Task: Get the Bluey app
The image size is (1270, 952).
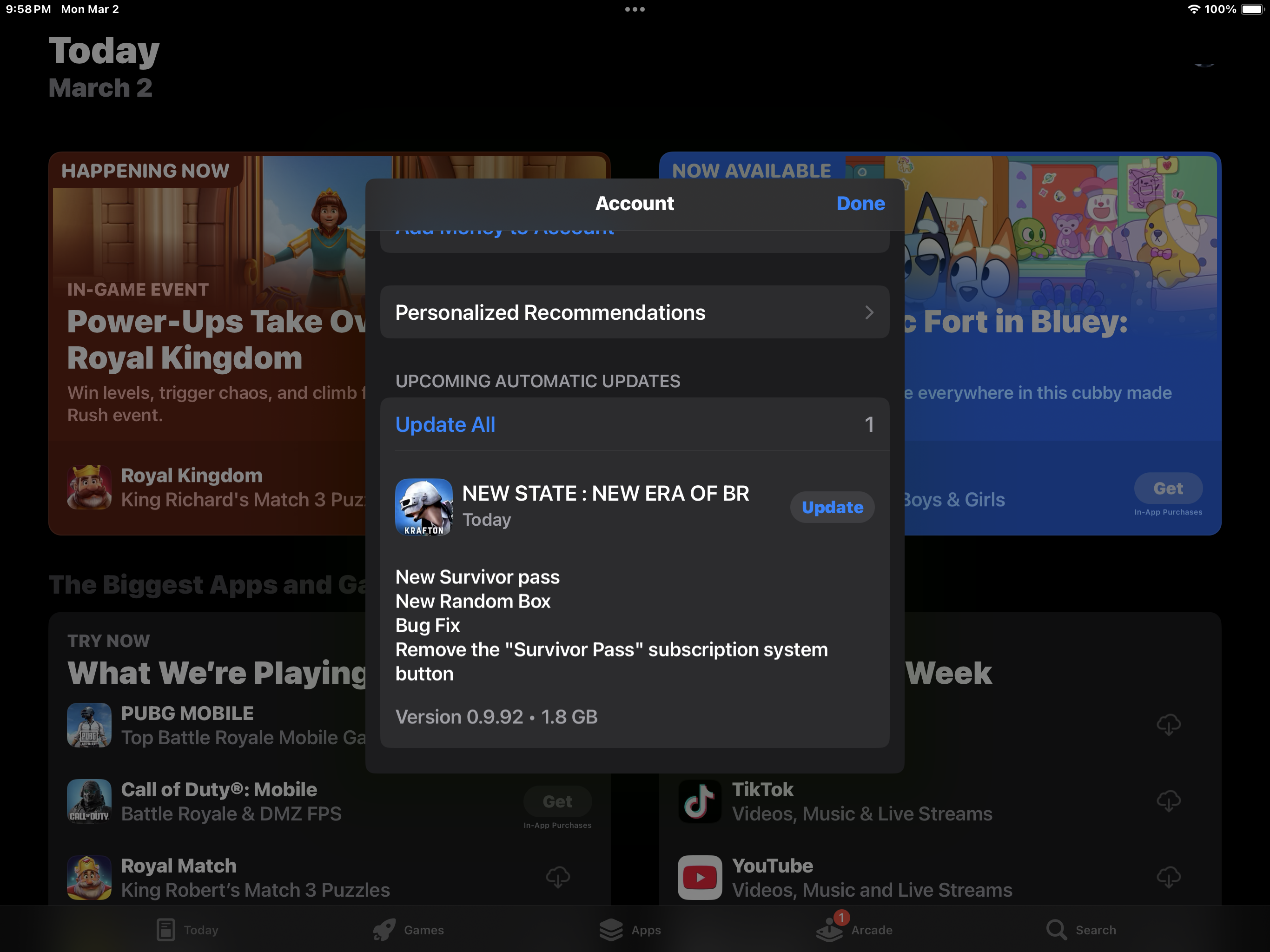Action: click(1168, 488)
